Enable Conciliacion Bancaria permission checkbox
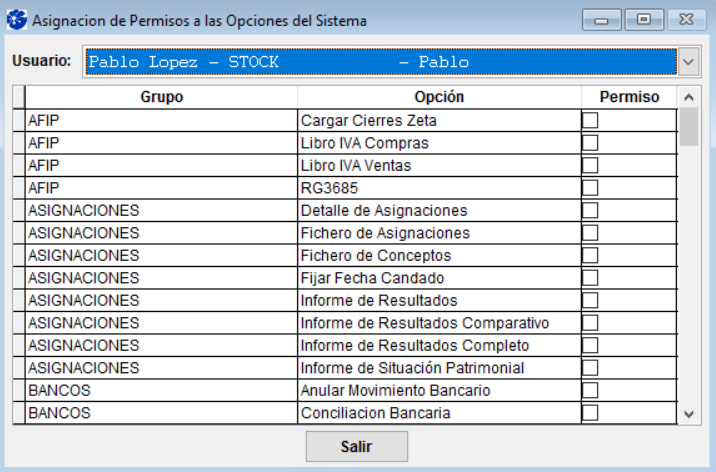Screen dimensions: 716x472 coord(591,413)
